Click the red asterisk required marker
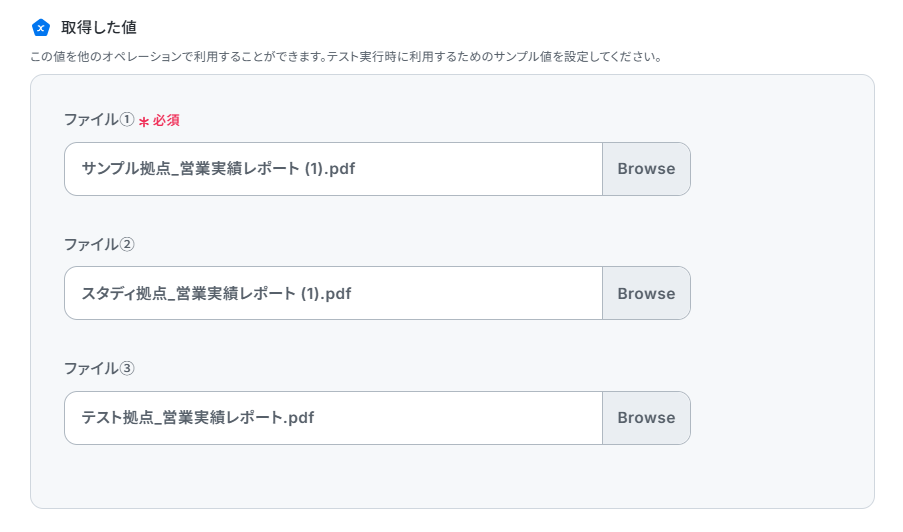This screenshot has height=532, width=903. point(144,121)
